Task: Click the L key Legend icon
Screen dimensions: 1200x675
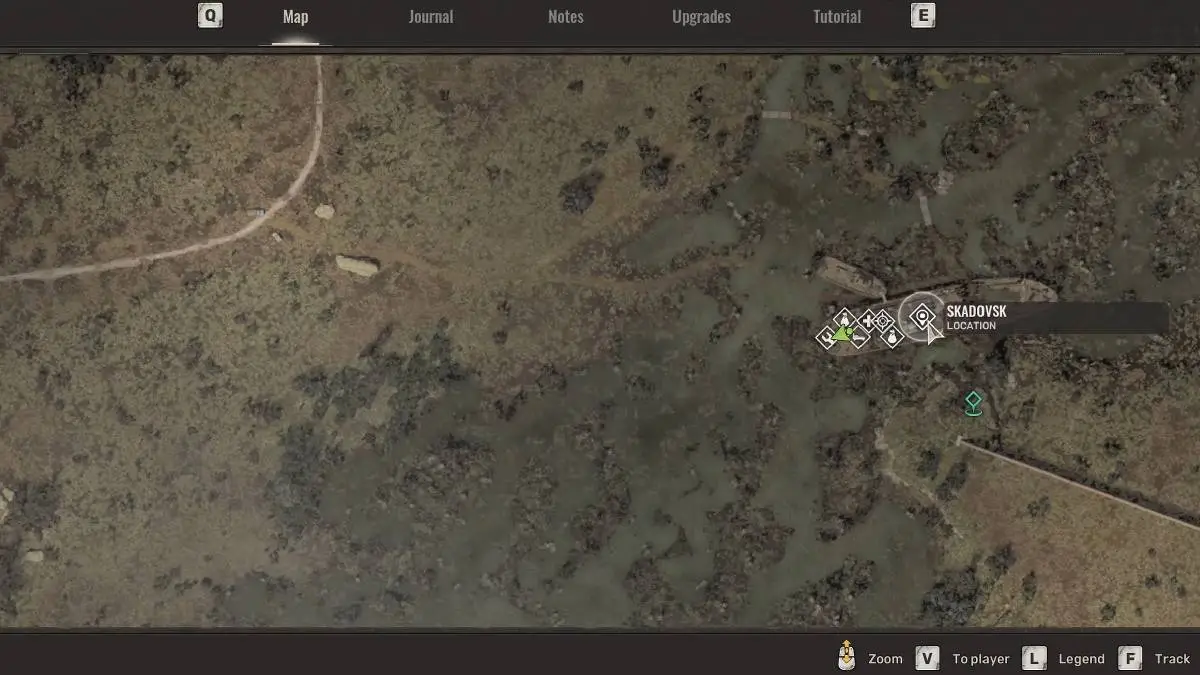Action: pos(1034,658)
